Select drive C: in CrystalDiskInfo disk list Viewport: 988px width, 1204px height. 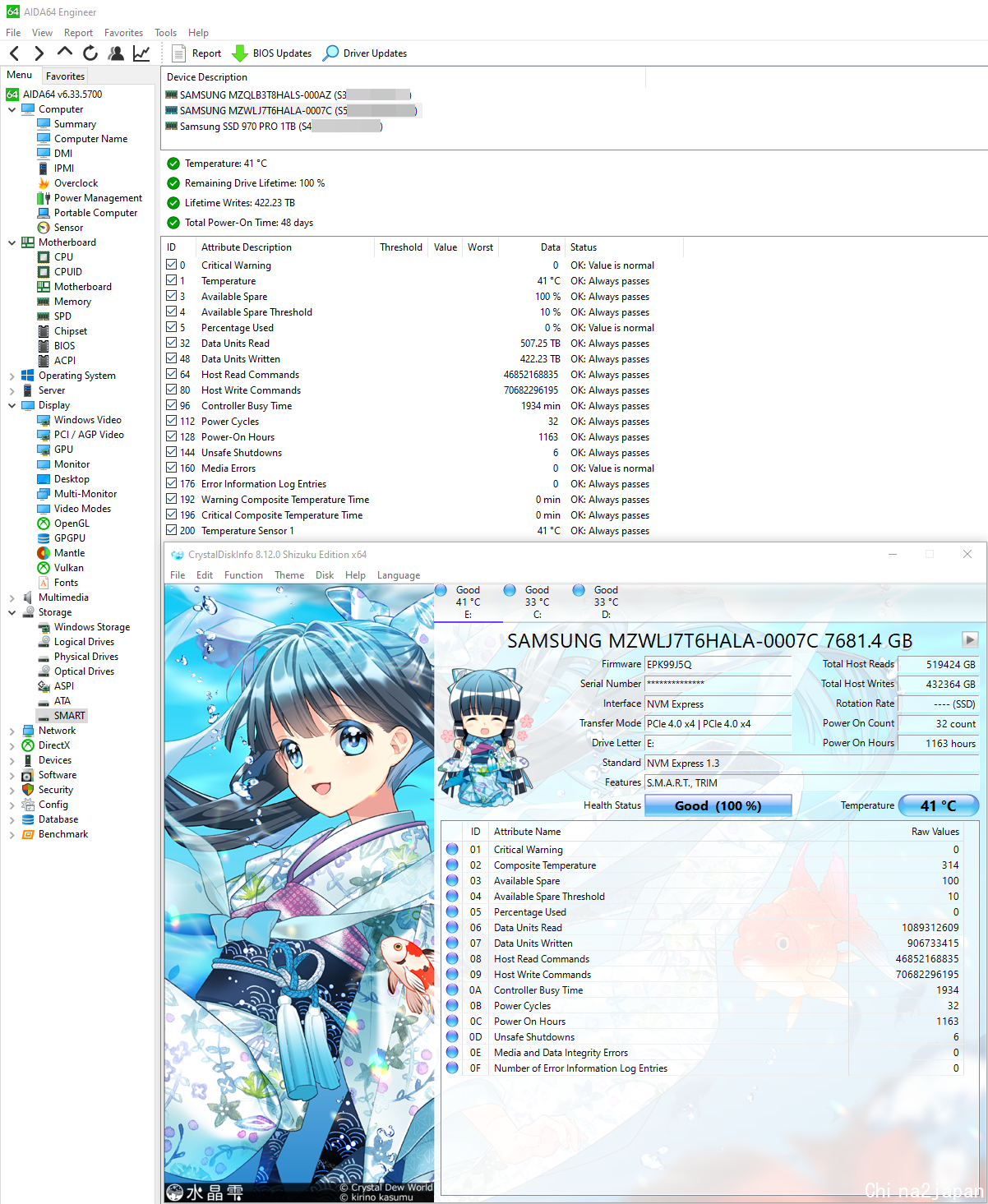(x=537, y=602)
